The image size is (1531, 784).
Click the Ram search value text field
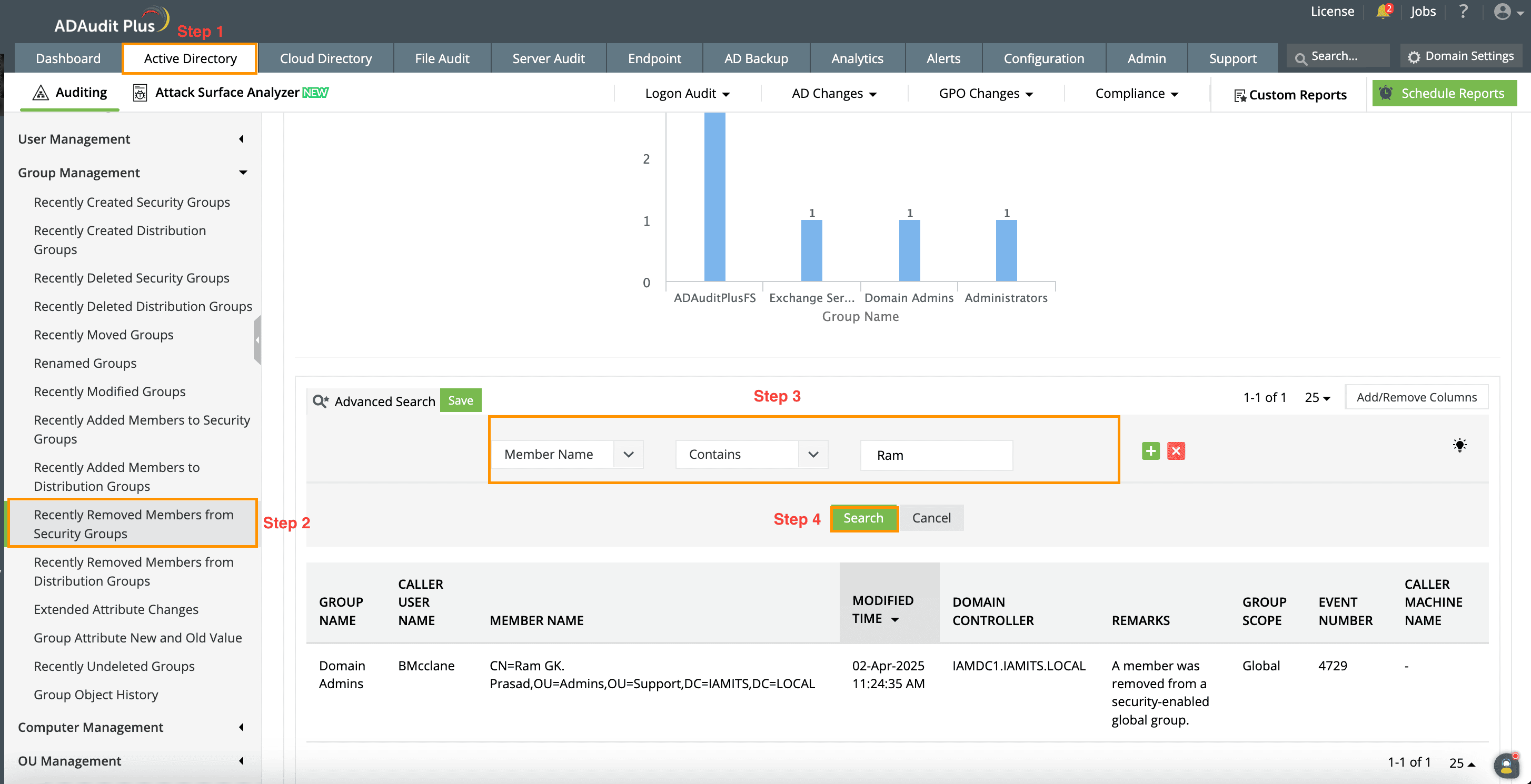pyautogui.click(x=936, y=456)
